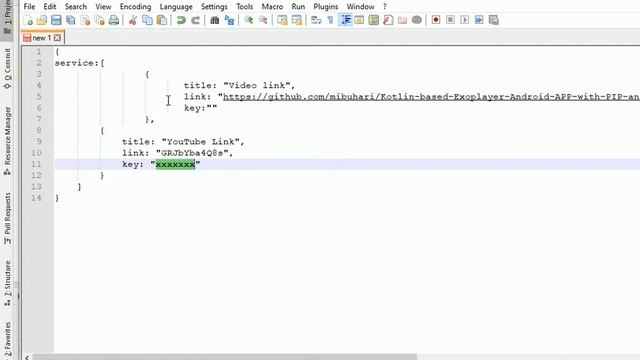This screenshot has width=640, height=360.
Task: Start macro recording with red dot icon
Action: 436,20
